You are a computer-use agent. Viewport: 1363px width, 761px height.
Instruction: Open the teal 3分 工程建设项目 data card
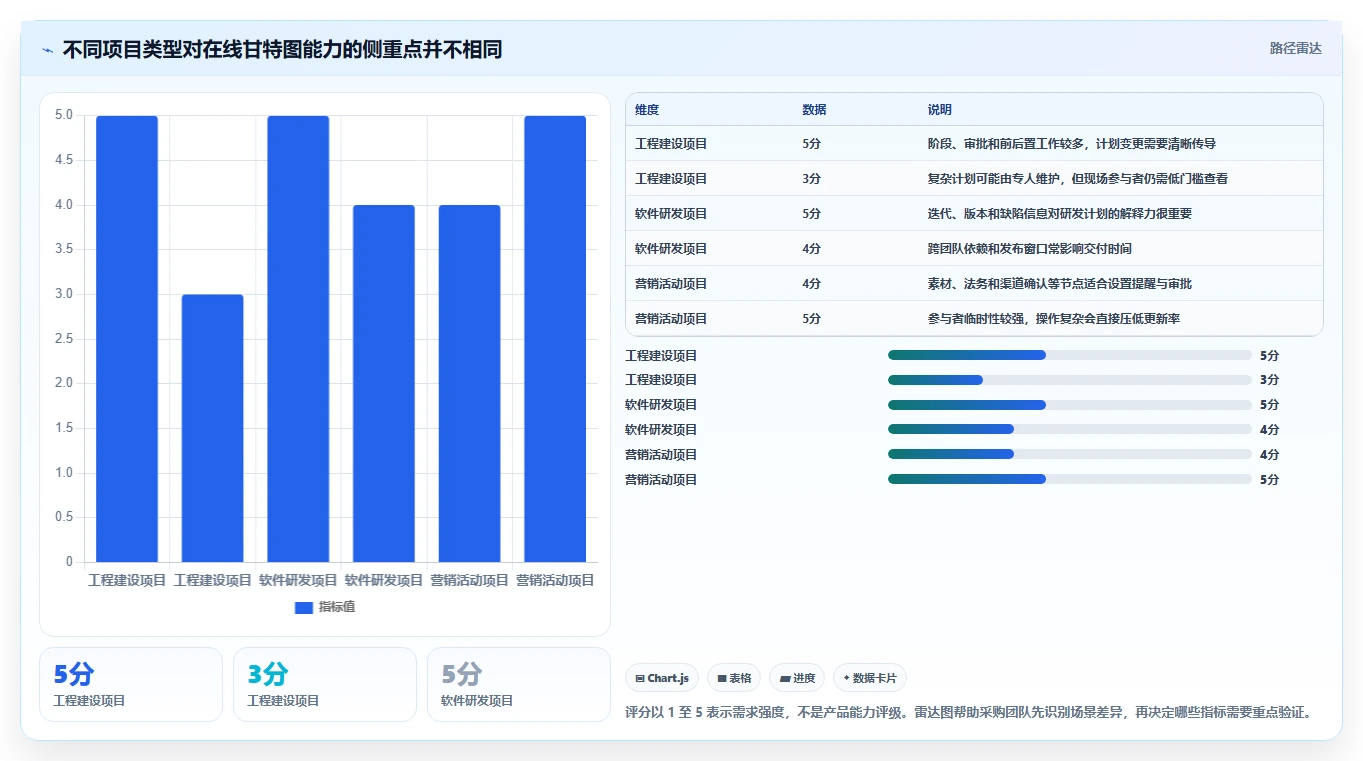click(325, 685)
